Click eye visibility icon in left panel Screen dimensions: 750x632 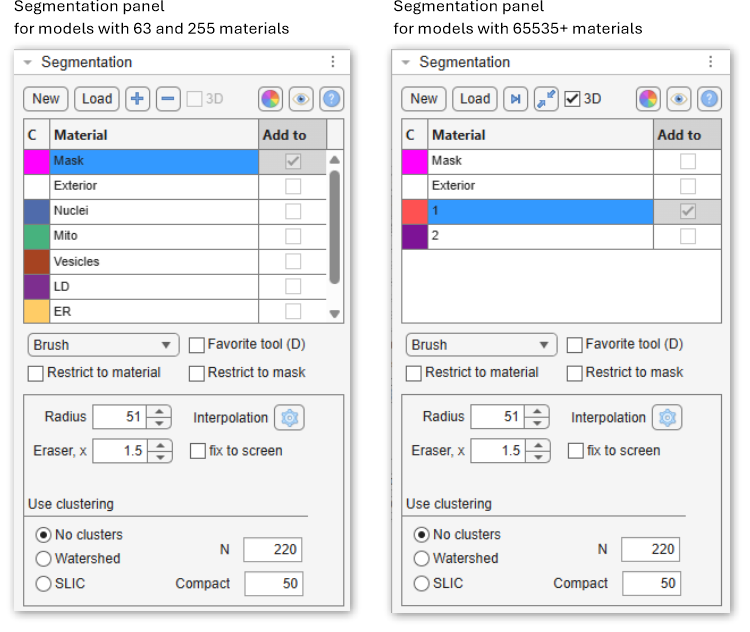[301, 99]
